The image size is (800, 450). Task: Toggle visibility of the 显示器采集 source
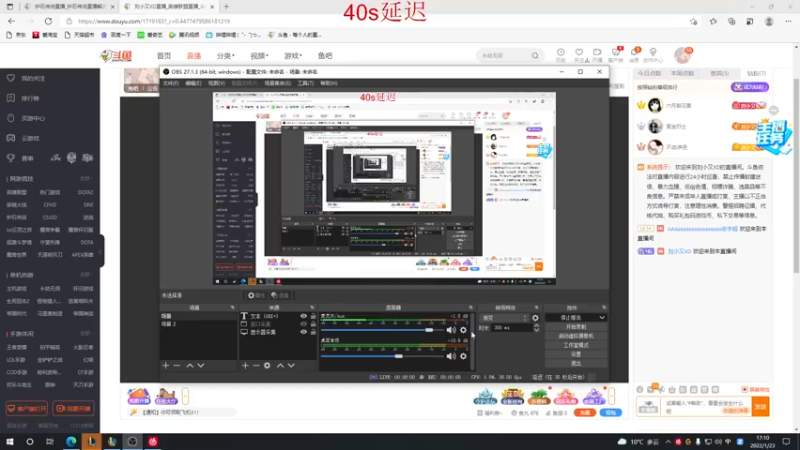point(304,332)
